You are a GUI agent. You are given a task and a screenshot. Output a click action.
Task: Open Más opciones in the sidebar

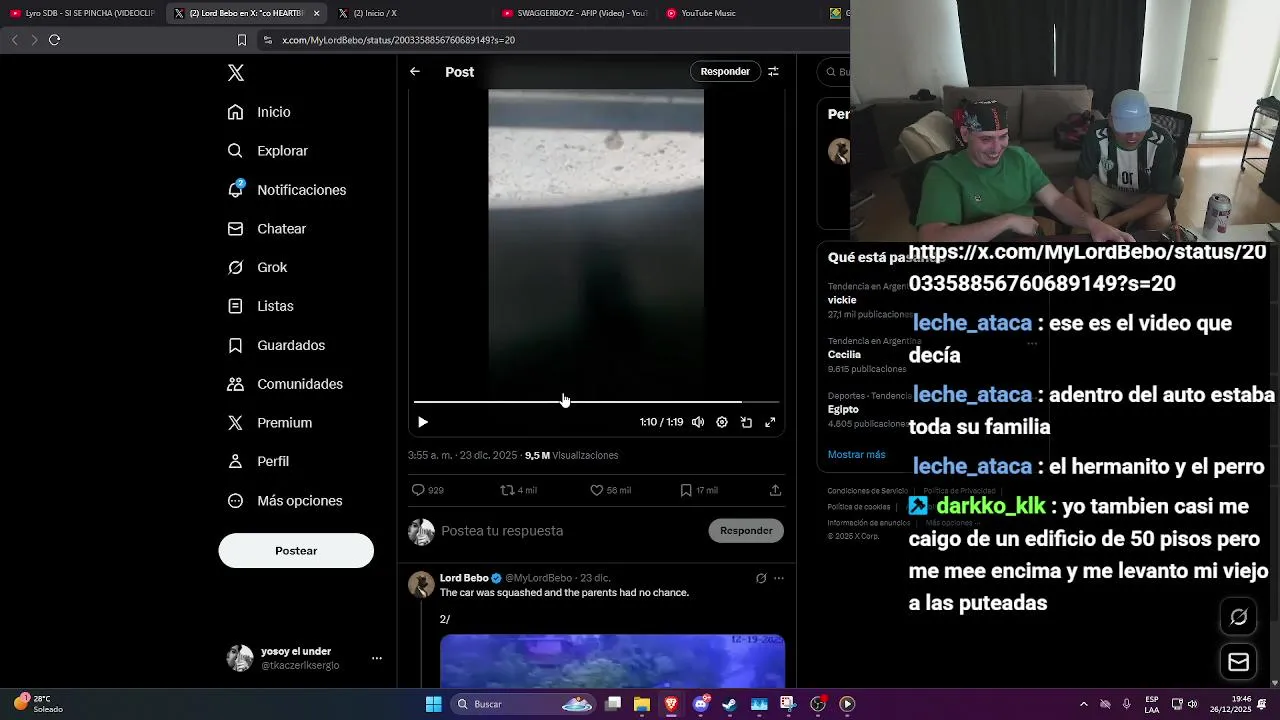coord(285,501)
